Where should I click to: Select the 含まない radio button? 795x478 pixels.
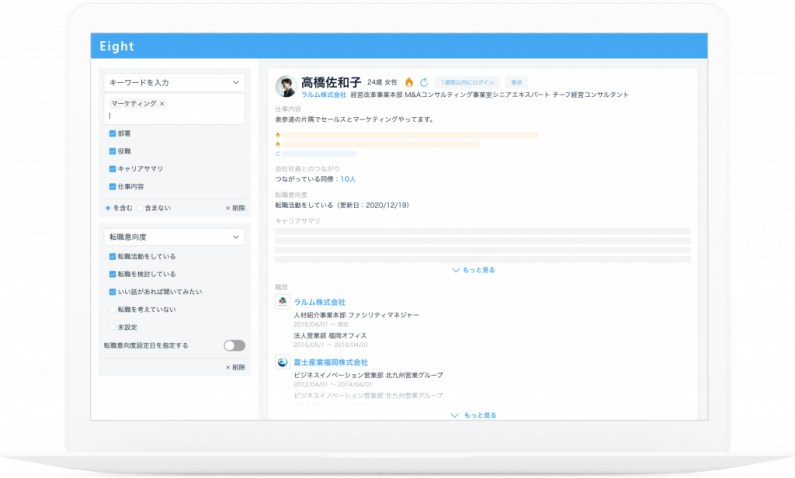pos(138,208)
